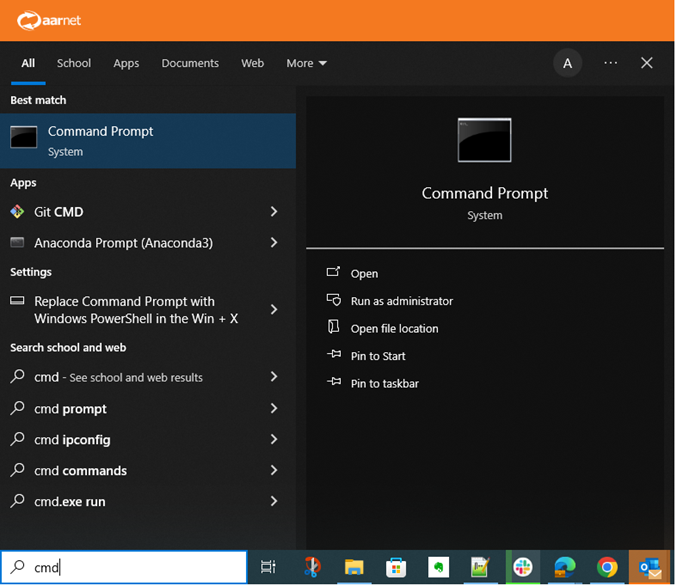The width and height of the screenshot is (677, 586).
Task: Switch to Slack in the taskbar
Action: 522,567
